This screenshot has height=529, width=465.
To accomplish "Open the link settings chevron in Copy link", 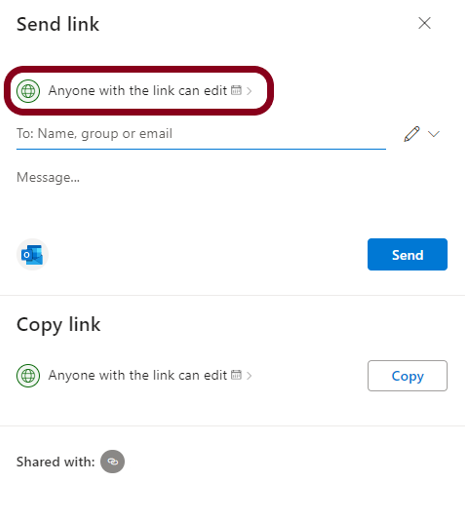I will coord(249,375).
